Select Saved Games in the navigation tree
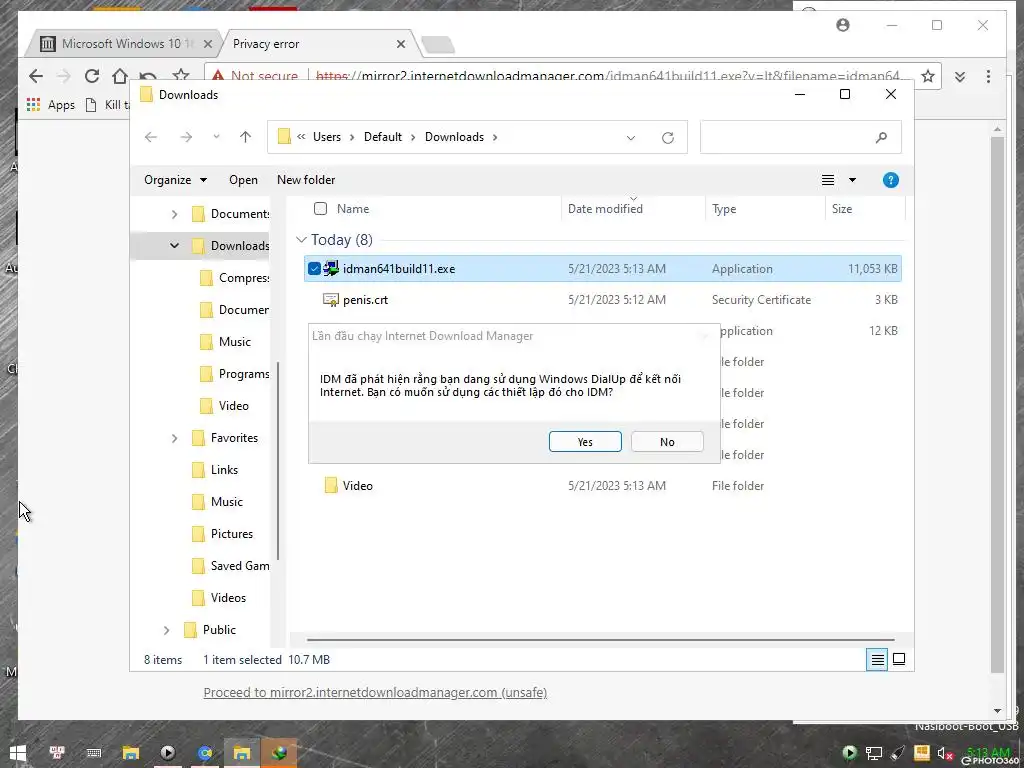1024x768 pixels. click(x=239, y=566)
